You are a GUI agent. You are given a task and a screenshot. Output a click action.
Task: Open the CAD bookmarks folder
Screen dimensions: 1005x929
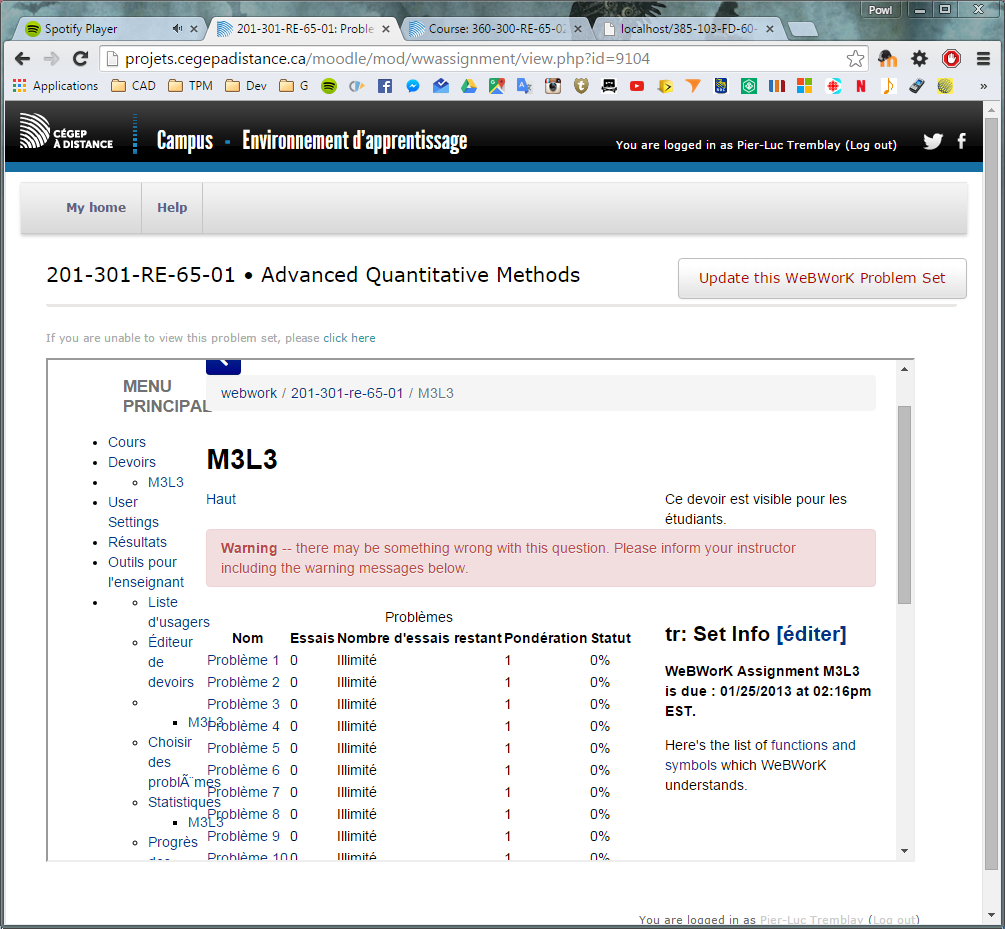pos(133,86)
